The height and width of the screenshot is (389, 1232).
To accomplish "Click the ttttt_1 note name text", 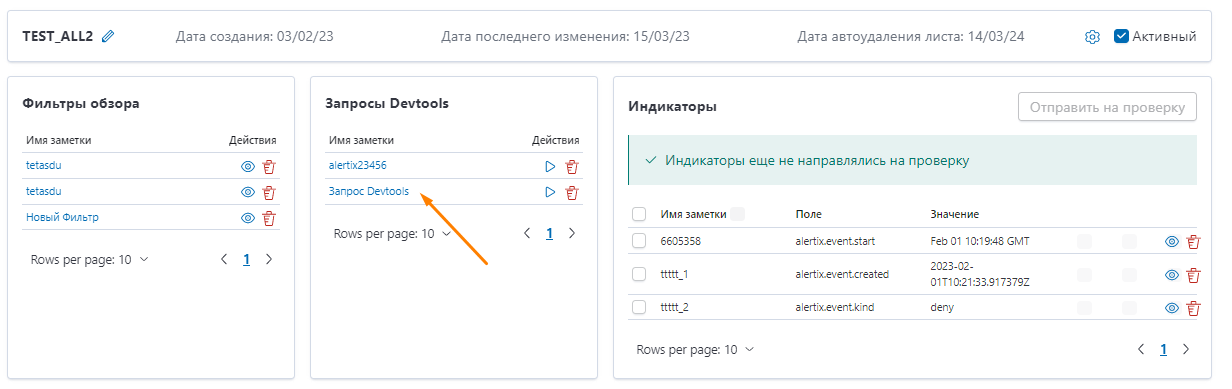I will (675, 274).
